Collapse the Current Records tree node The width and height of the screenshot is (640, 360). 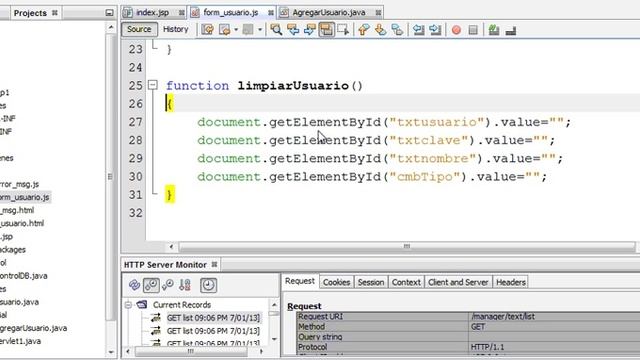point(128,304)
